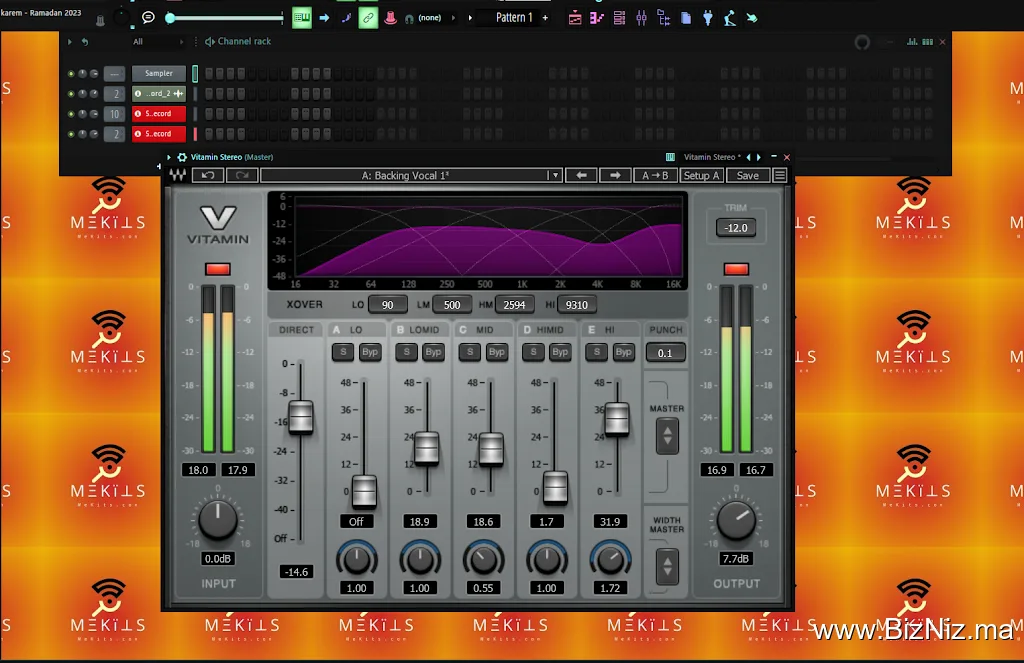Click the PUNCH value 0.1
The image size is (1024, 663).
(665, 353)
